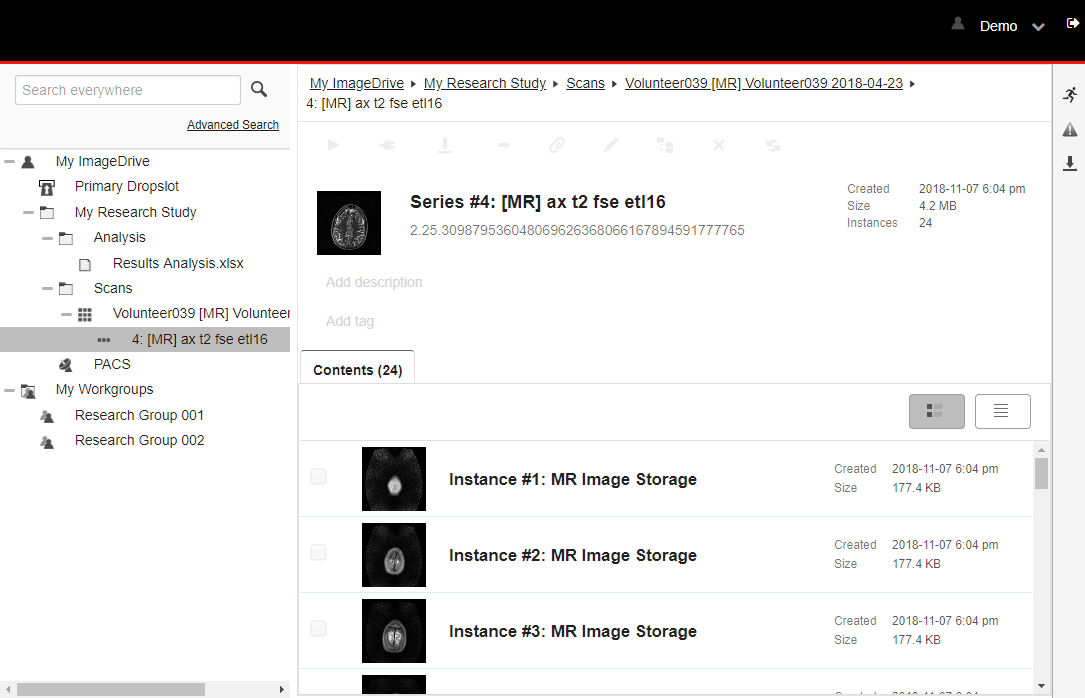Tick the Instance #2 checkbox
The height and width of the screenshot is (698, 1085).
pyautogui.click(x=318, y=553)
